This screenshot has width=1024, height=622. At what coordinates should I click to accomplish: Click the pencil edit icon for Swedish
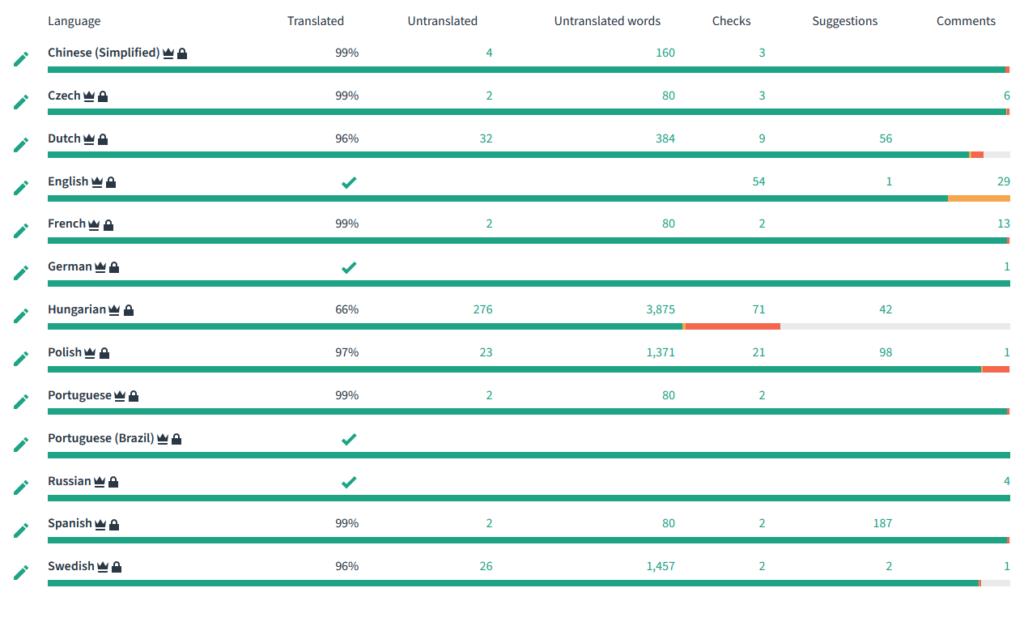click(21, 573)
